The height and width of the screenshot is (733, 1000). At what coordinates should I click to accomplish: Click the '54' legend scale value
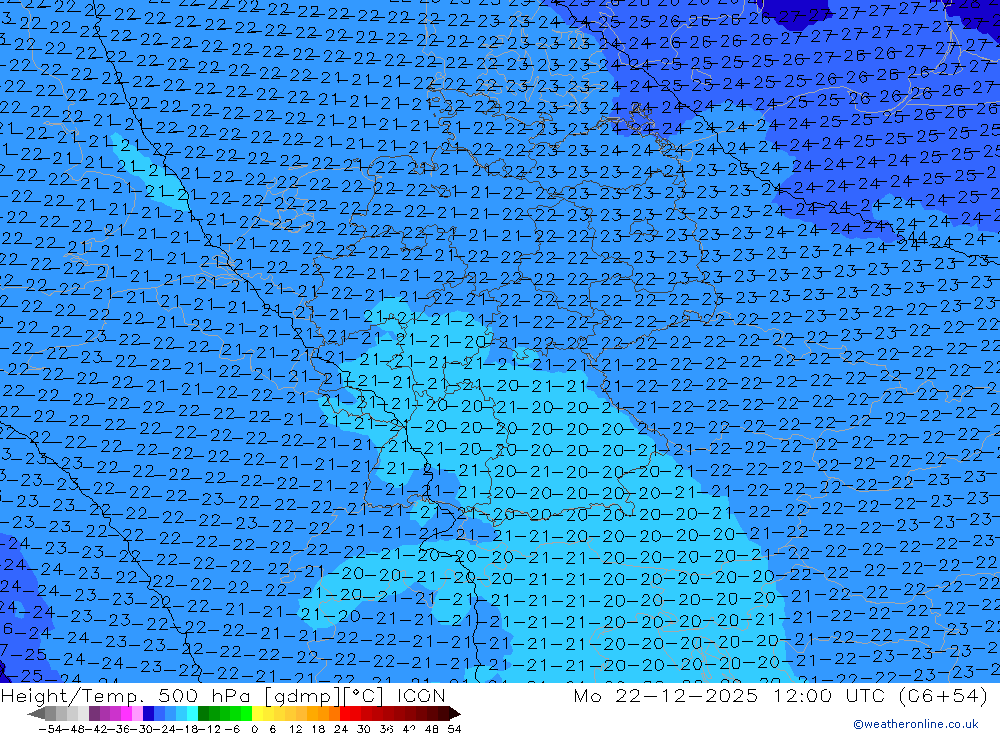[454, 729]
